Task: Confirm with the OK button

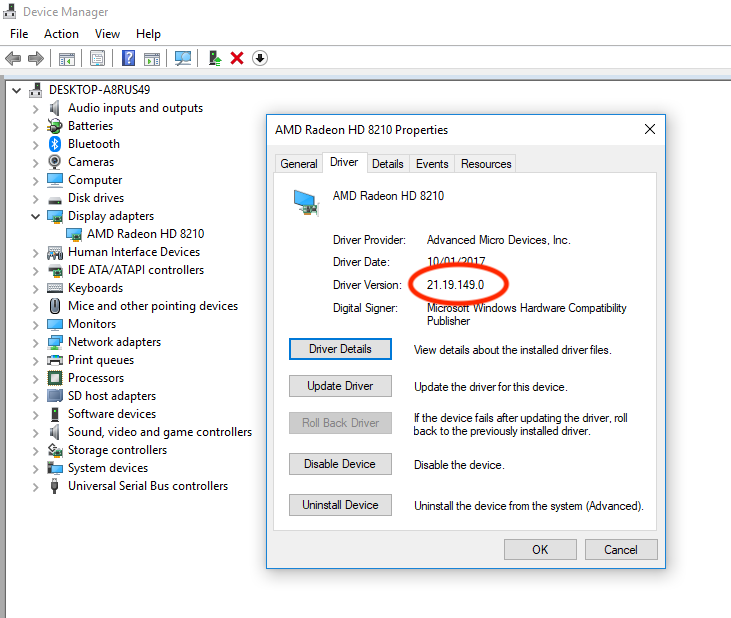Action: pyautogui.click(x=540, y=550)
